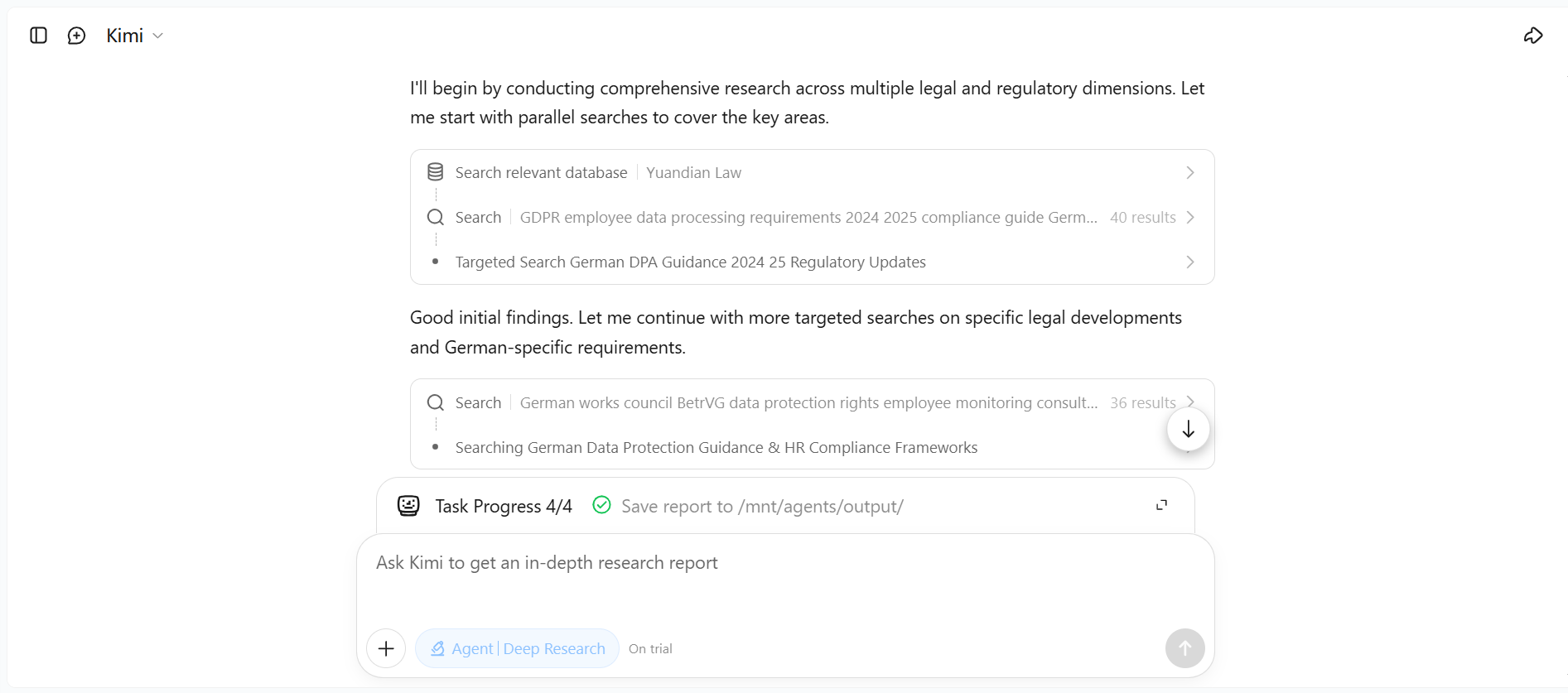Expand Targeted Search row chevron
Image resolution: width=1568 pixels, height=693 pixels.
point(1190,262)
